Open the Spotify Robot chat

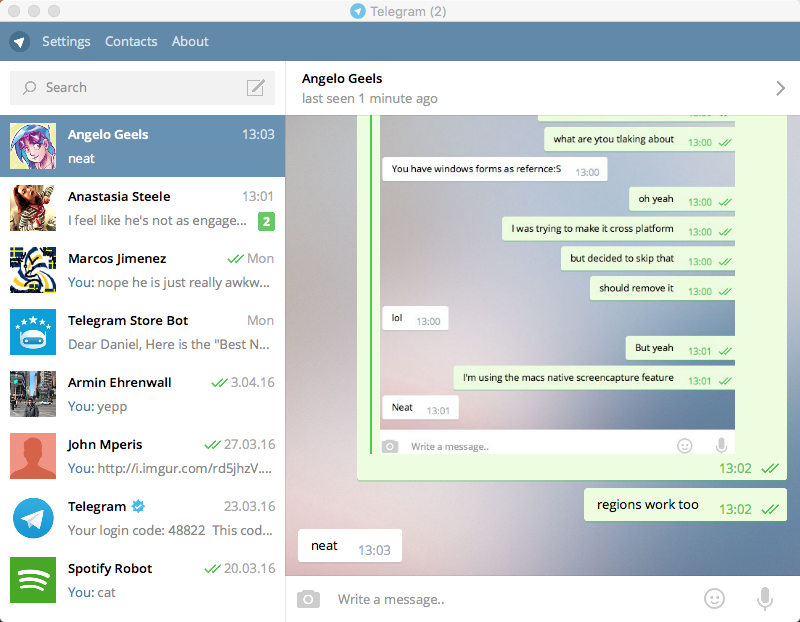click(142, 580)
